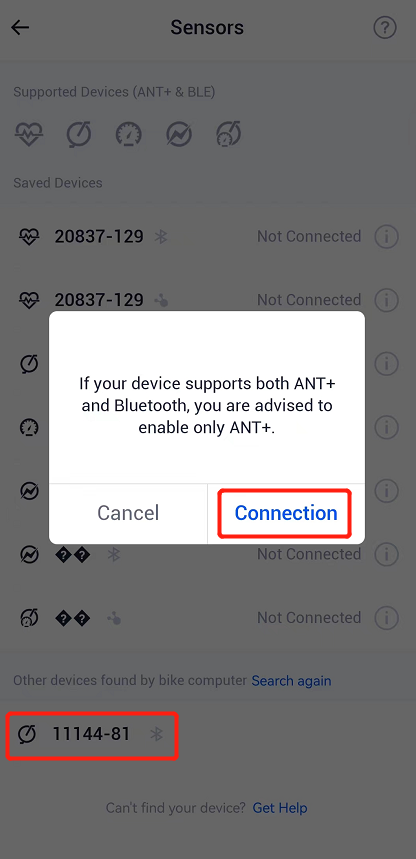Image resolution: width=416 pixels, height=859 pixels.
Task: Dismiss dialog with Cancel button
Action: tap(128, 513)
